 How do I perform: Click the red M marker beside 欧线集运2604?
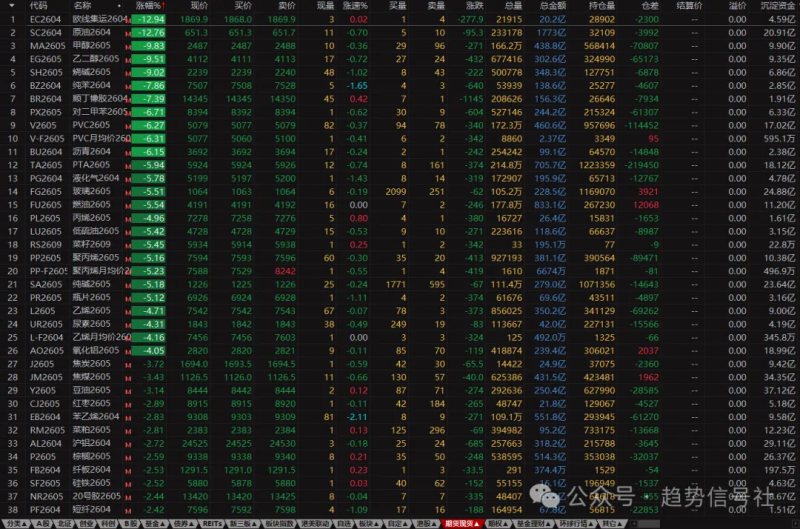tap(128, 20)
